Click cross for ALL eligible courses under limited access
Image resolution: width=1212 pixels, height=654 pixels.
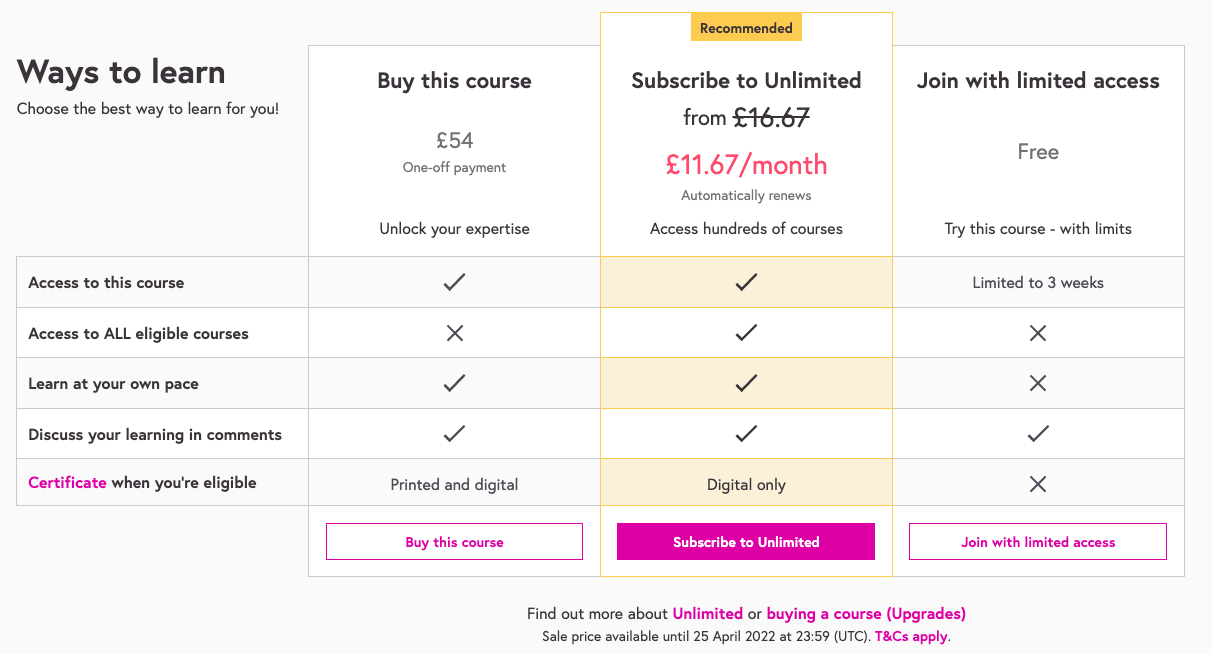pos(1038,333)
